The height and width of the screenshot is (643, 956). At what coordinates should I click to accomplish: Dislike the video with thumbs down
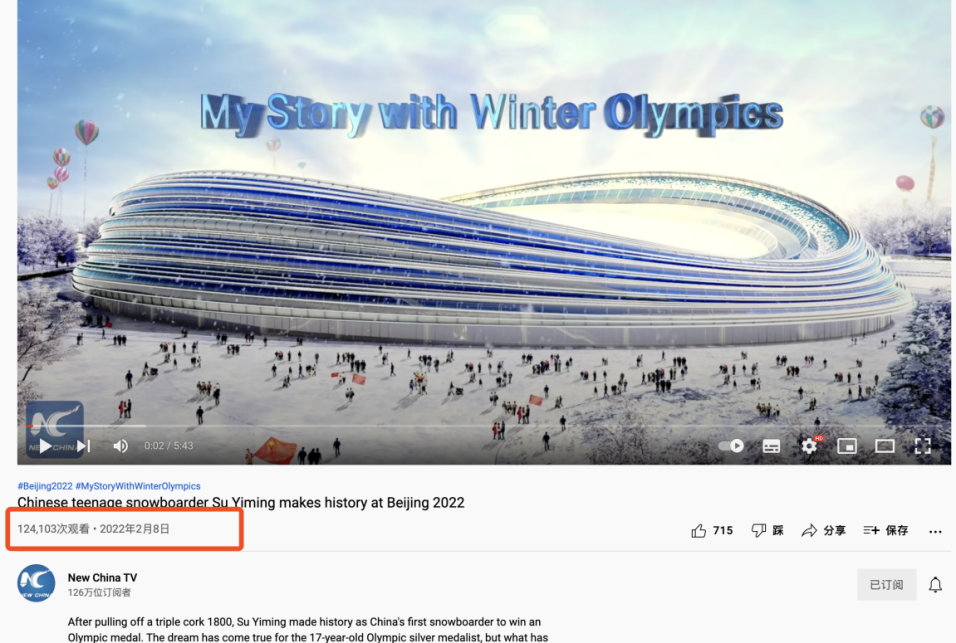tap(767, 530)
